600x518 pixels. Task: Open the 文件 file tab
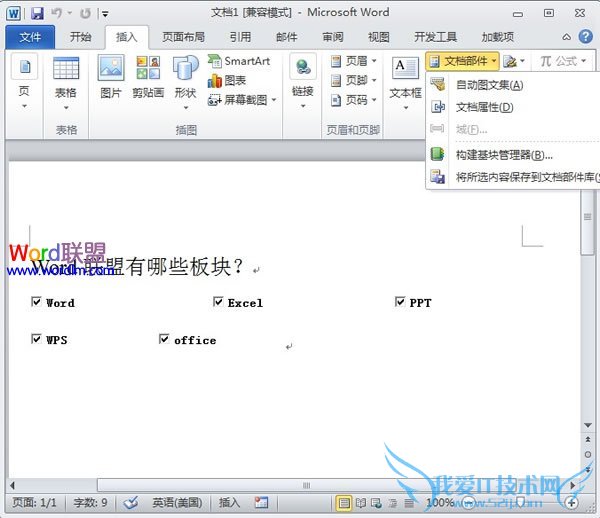pos(30,37)
